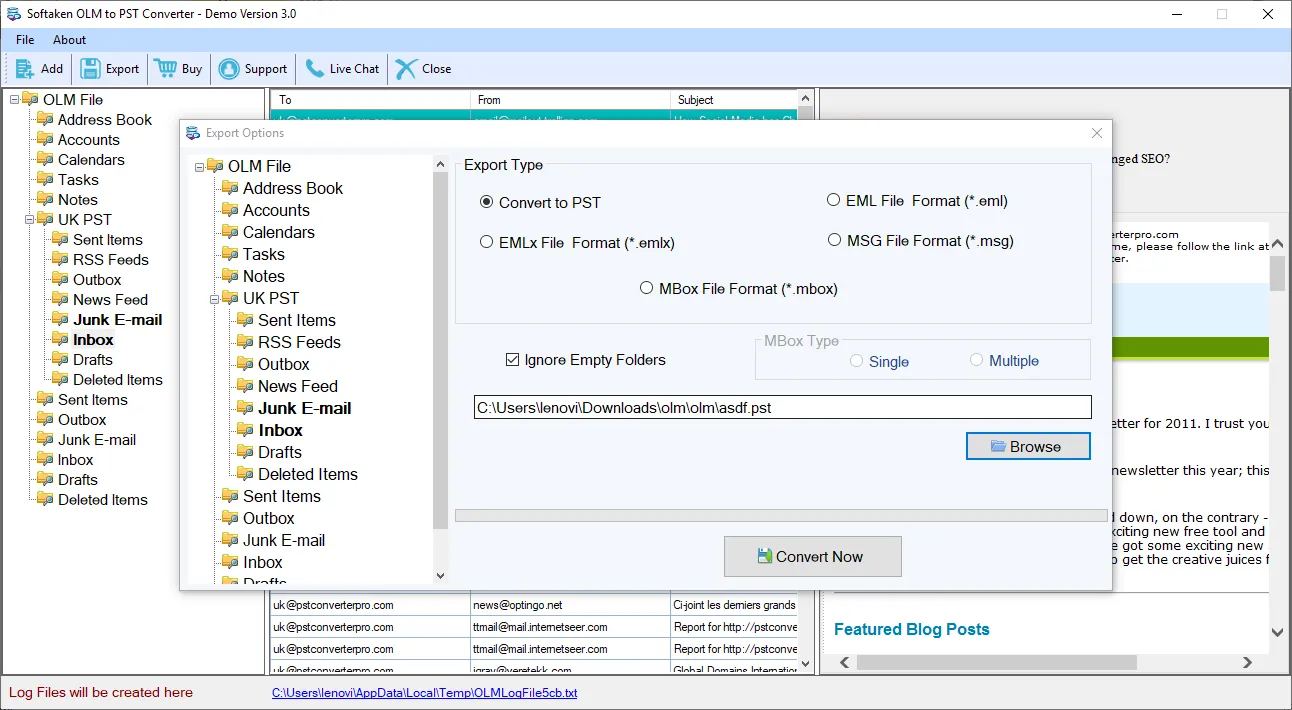Click the preview pane horizontal scrollbar thumb

point(997,662)
